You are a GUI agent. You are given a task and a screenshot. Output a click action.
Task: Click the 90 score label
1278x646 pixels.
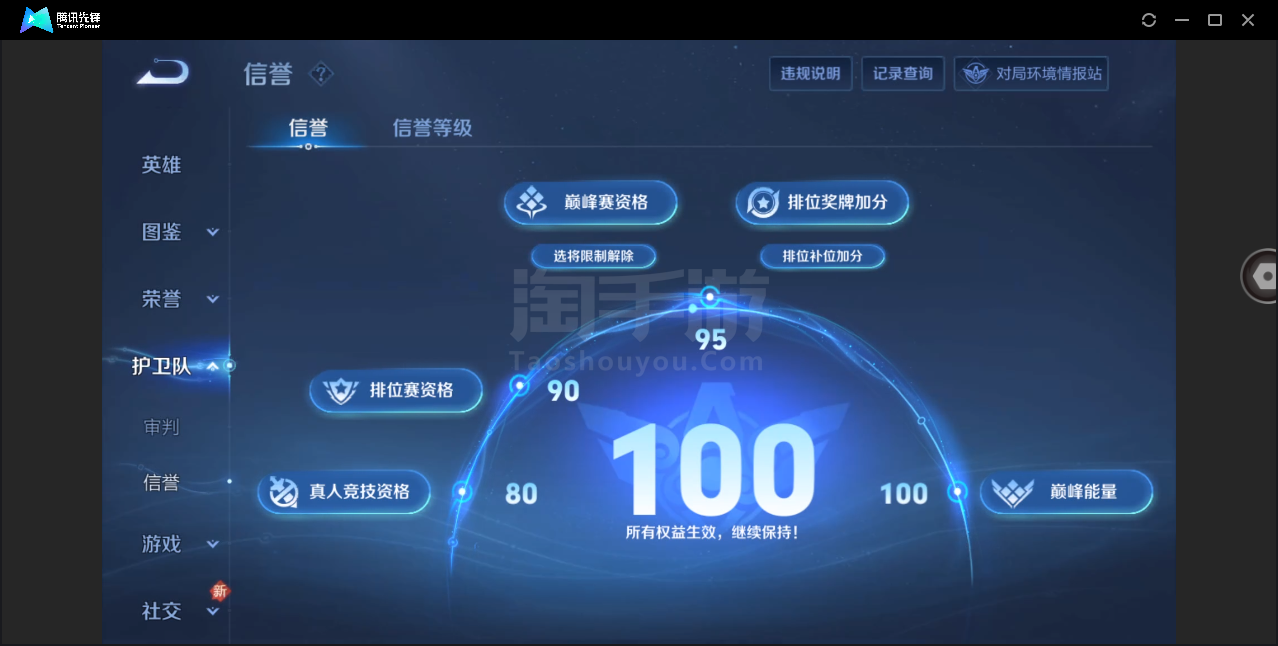(564, 392)
